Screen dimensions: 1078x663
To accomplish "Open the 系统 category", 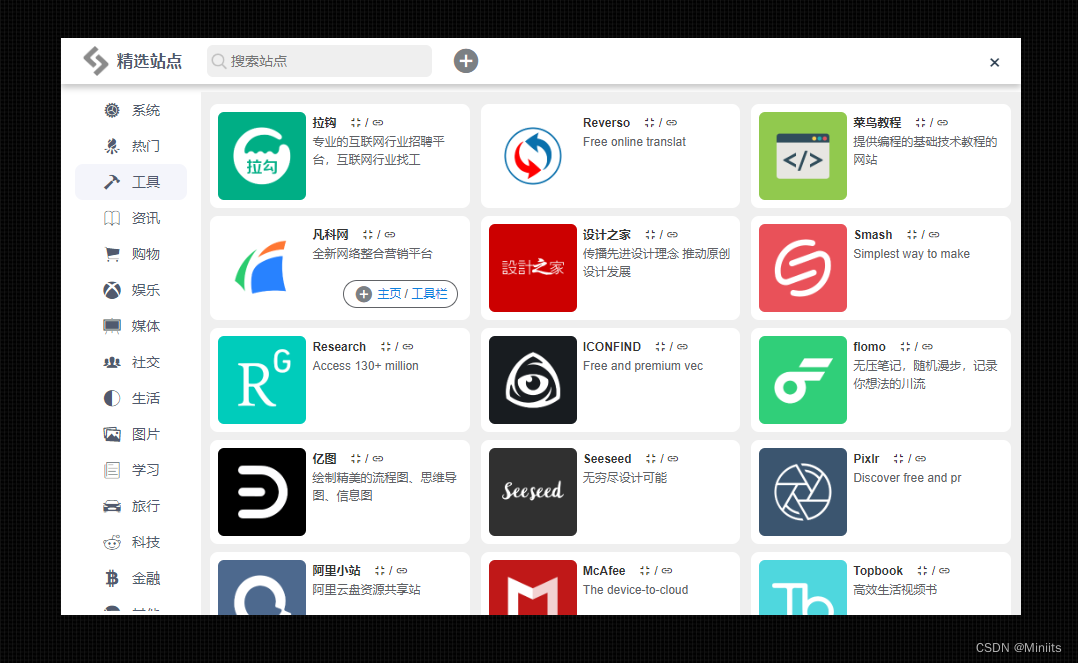I will tap(131, 110).
